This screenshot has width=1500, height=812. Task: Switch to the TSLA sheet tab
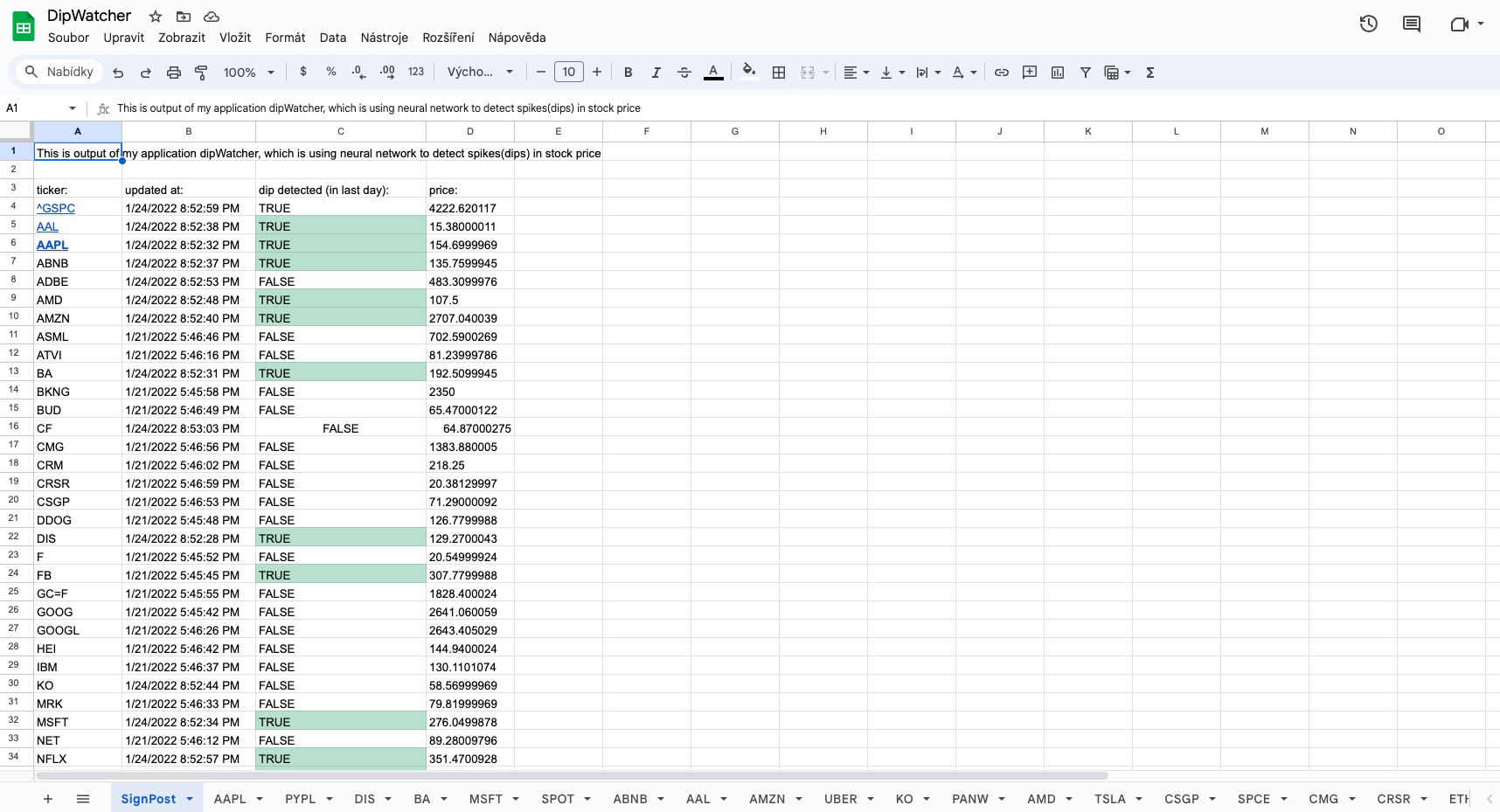coord(1109,799)
